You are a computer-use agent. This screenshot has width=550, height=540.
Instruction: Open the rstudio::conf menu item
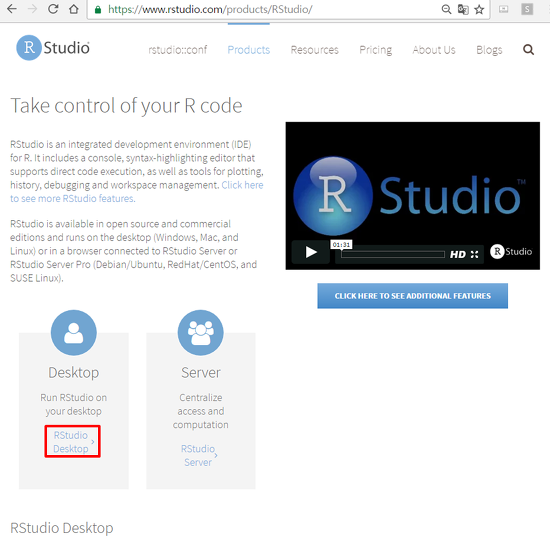coord(177,50)
